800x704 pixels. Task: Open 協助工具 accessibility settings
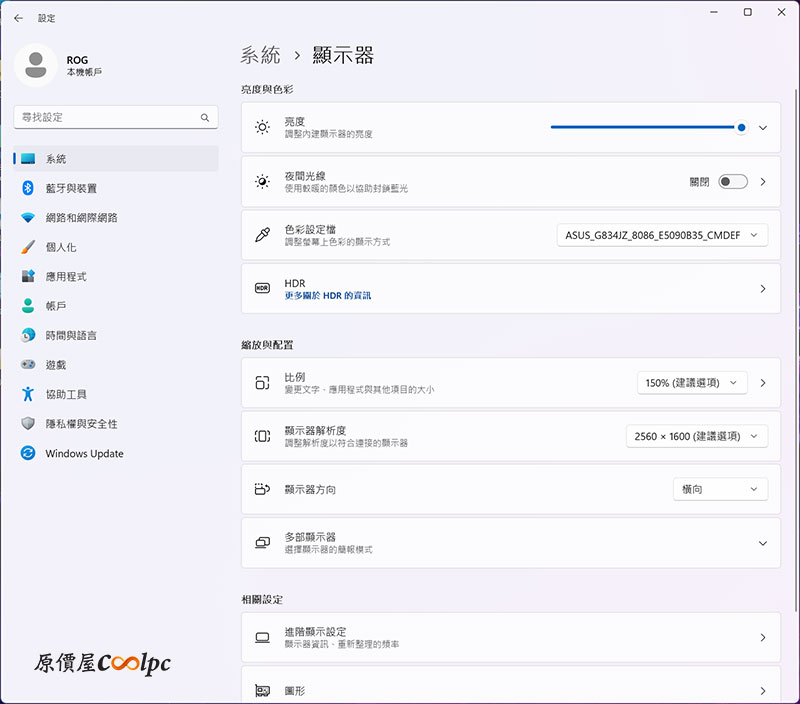tap(66, 395)
